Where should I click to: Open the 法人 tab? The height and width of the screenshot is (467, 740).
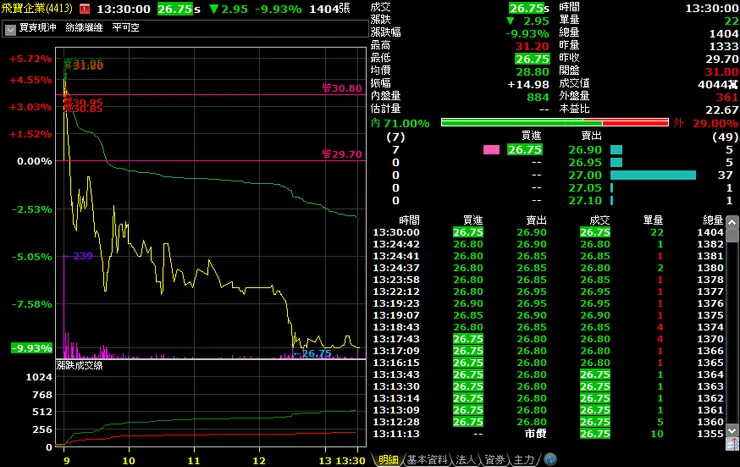[x=465, y=459]
